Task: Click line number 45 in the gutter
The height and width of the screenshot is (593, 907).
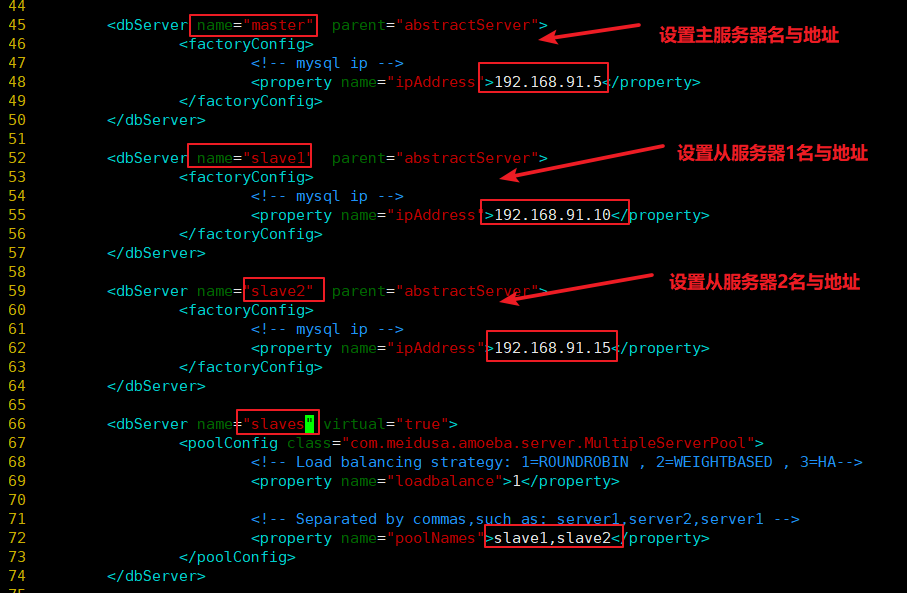Action: pos(17,25)
